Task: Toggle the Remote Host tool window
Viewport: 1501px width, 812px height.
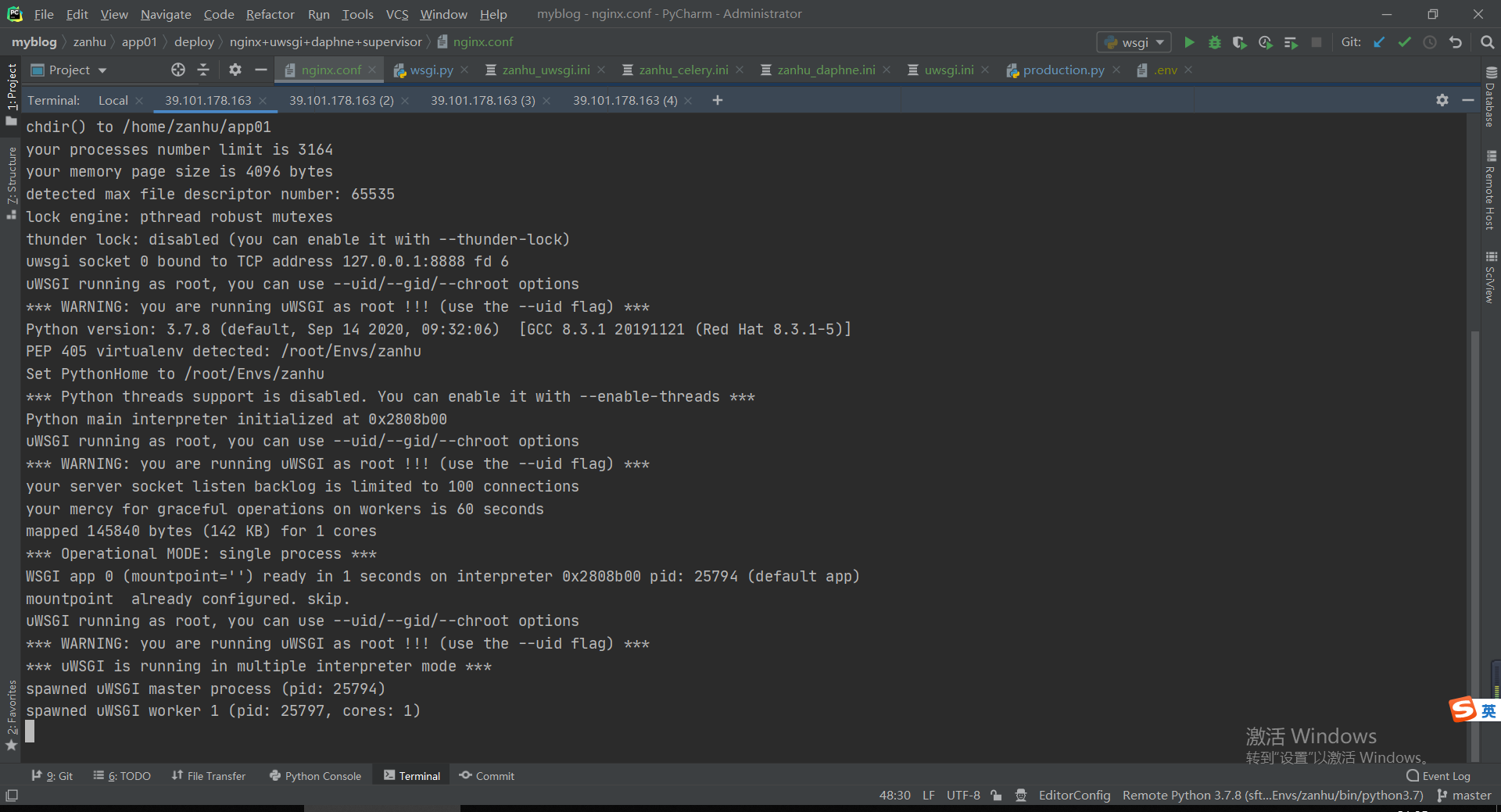Action: [1491, 190]
